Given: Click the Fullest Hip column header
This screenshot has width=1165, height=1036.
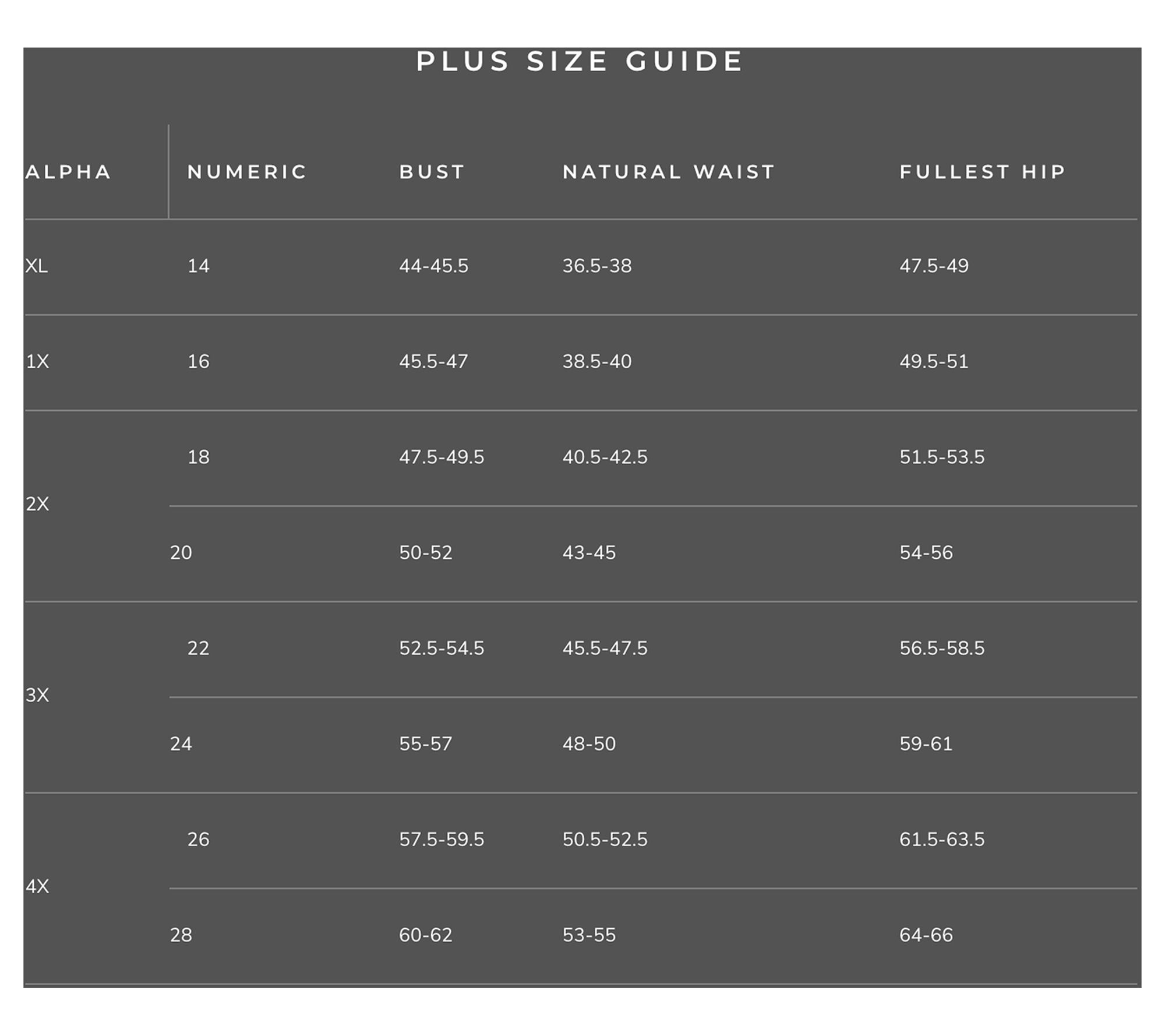Looking at the screenshot, I should tap(983, 172).
